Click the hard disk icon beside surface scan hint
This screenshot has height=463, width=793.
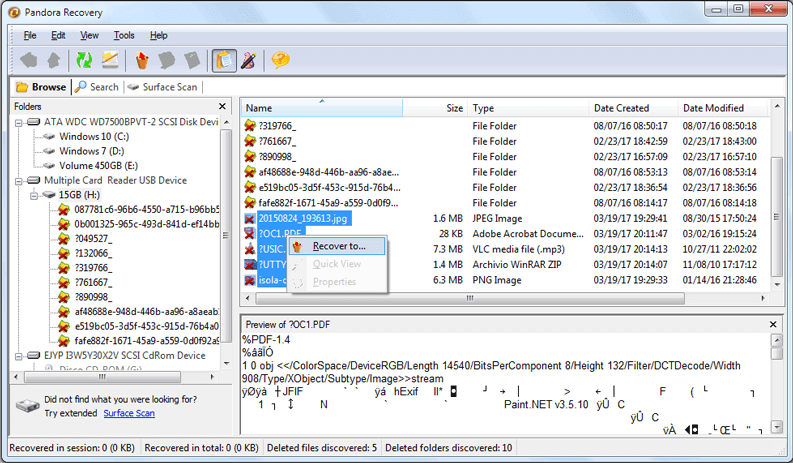tap(27, 406)
